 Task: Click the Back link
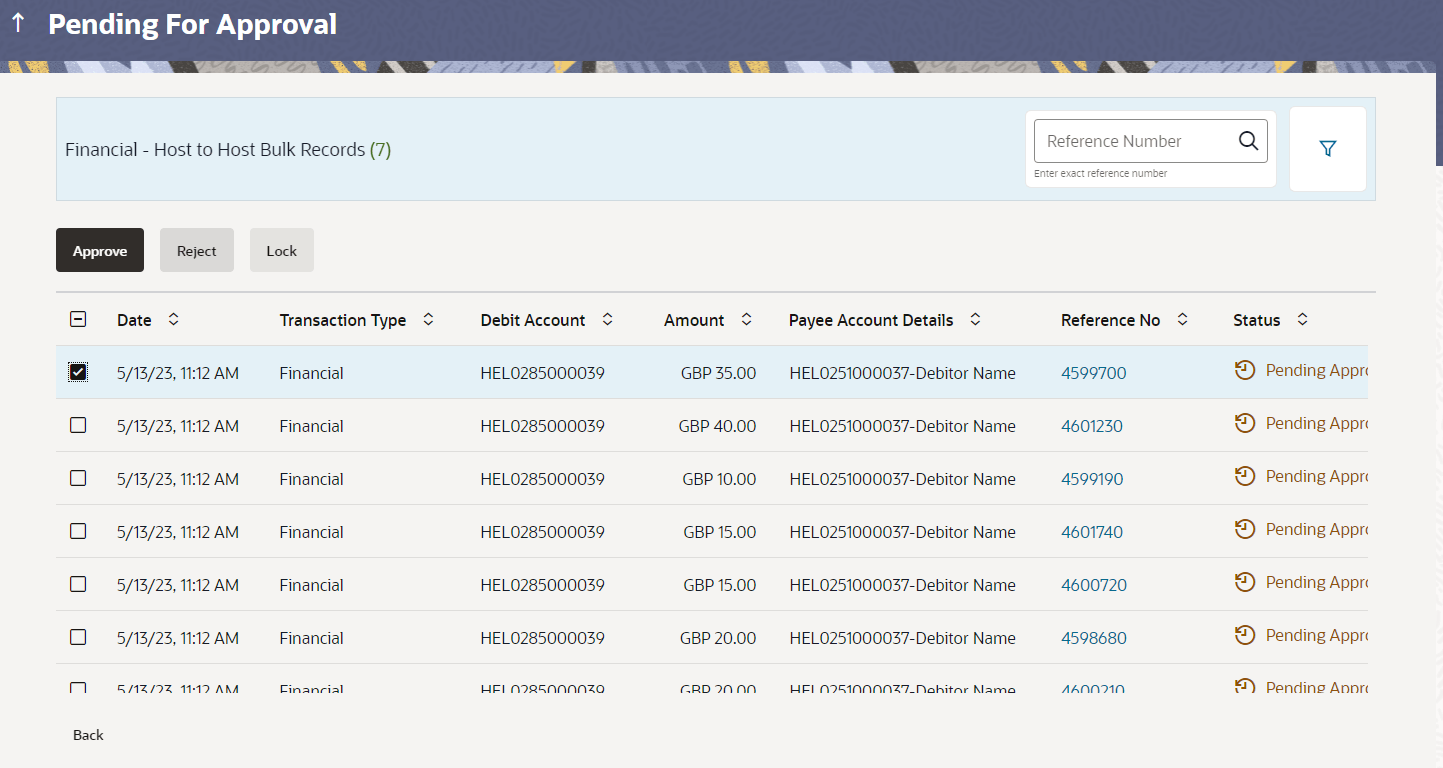(88, 735)
